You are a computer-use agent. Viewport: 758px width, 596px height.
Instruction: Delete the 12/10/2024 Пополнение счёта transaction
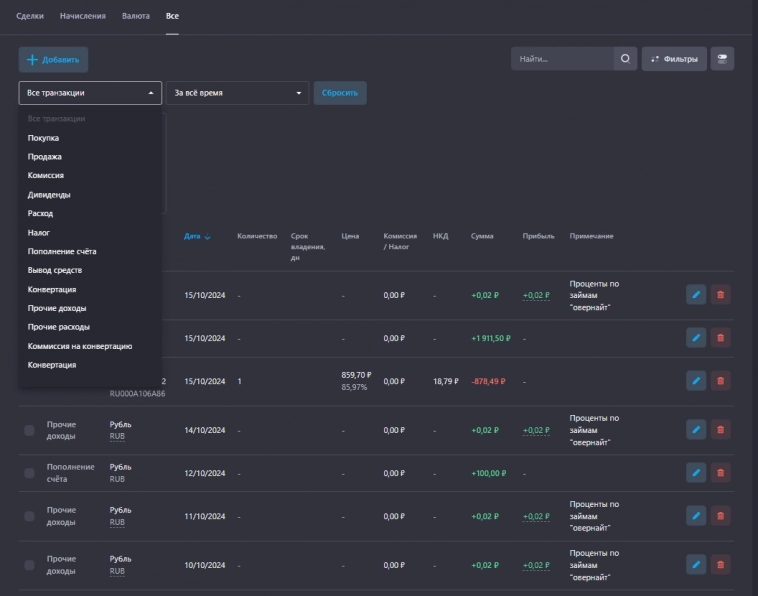(x=720, y=473)
